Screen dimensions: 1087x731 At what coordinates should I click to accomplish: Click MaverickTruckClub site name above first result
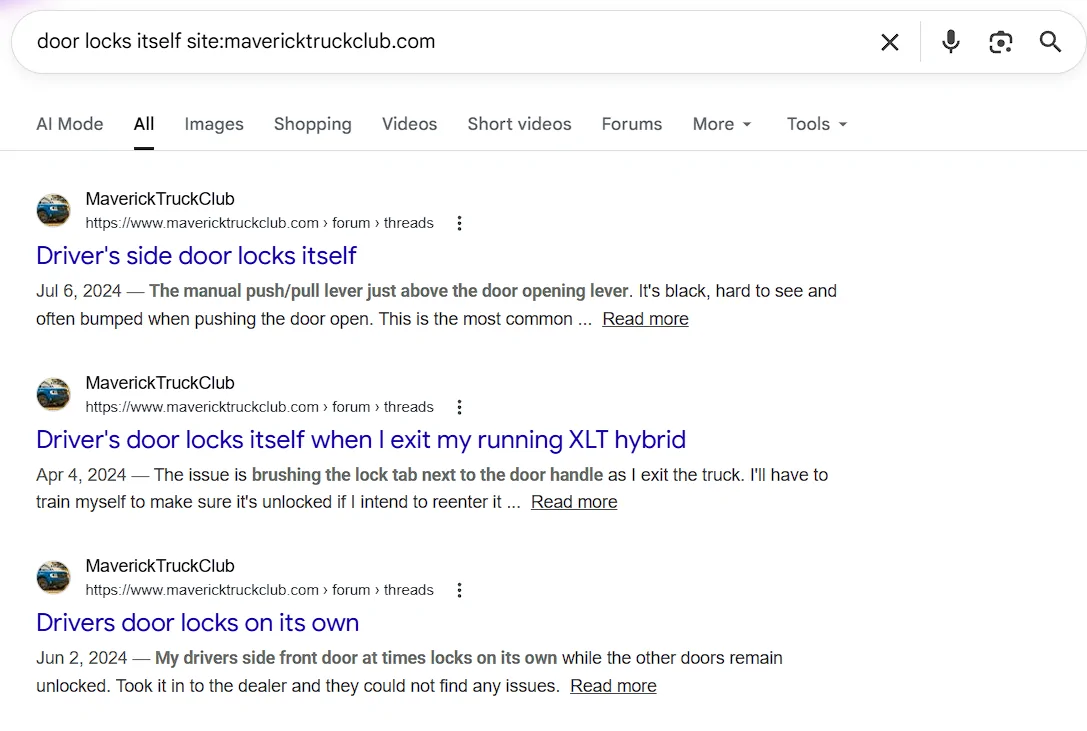[160, 199]
